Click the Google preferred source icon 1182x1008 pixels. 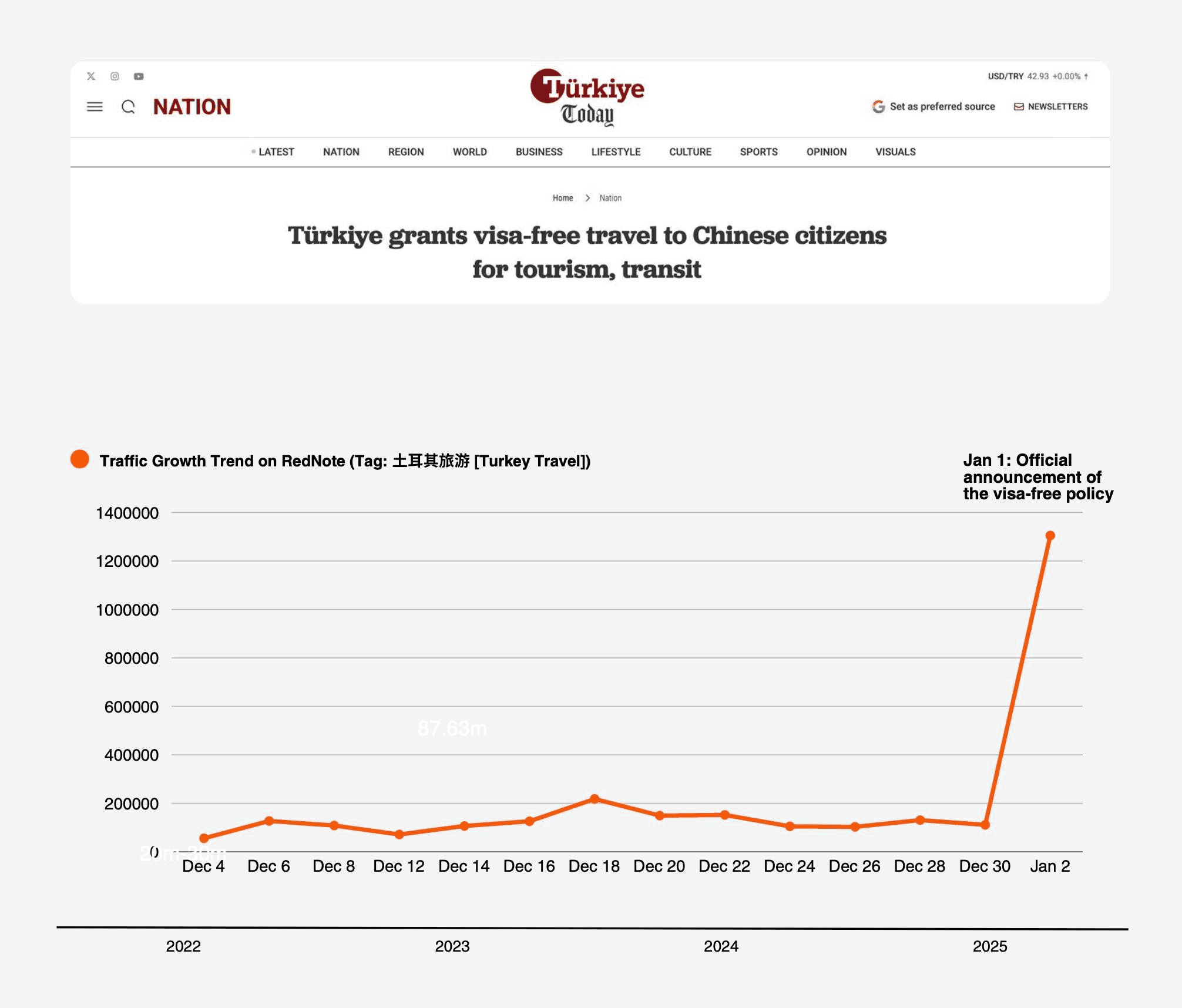(x=878, y=106)
